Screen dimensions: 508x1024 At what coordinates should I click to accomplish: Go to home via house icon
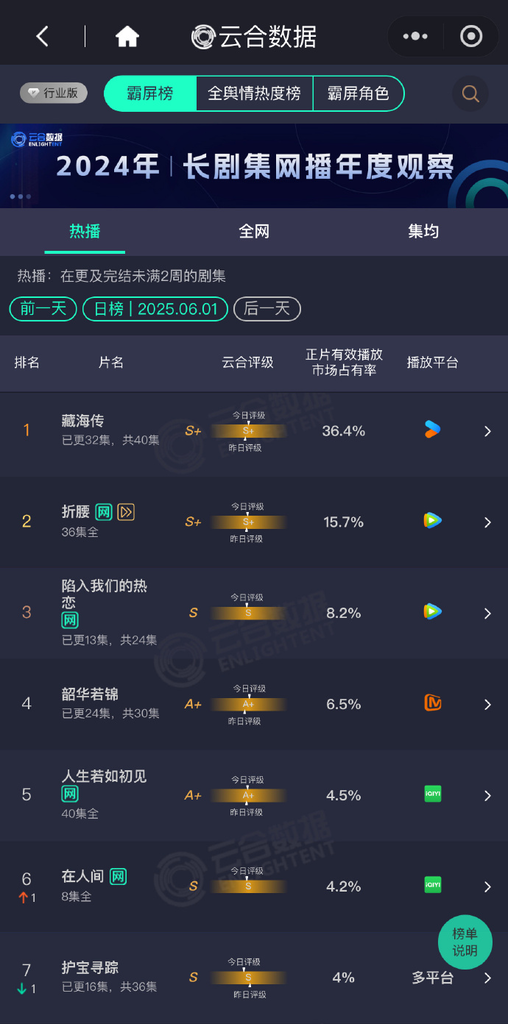tap(127, 37)
